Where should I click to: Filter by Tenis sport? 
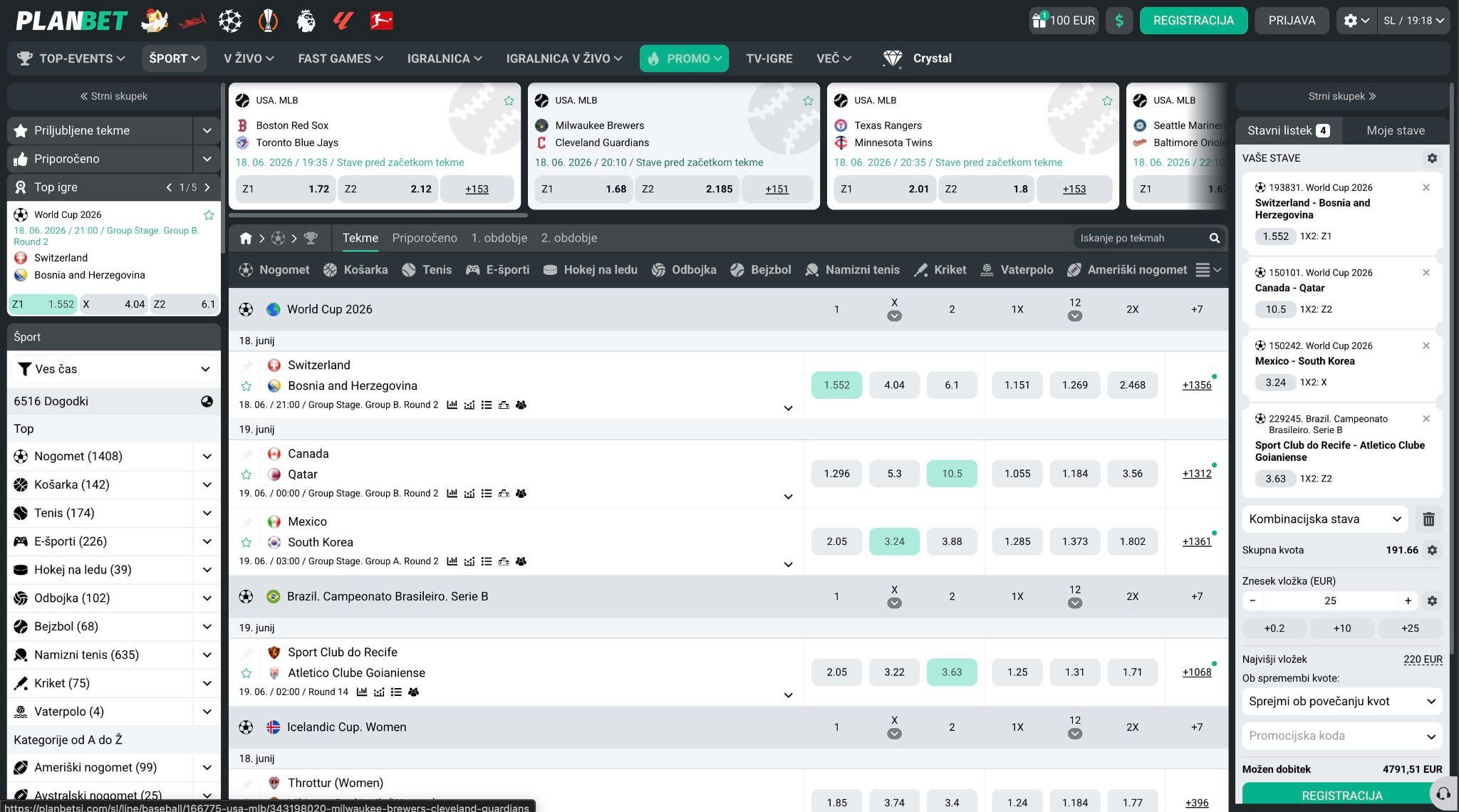(x=426, y=270)
